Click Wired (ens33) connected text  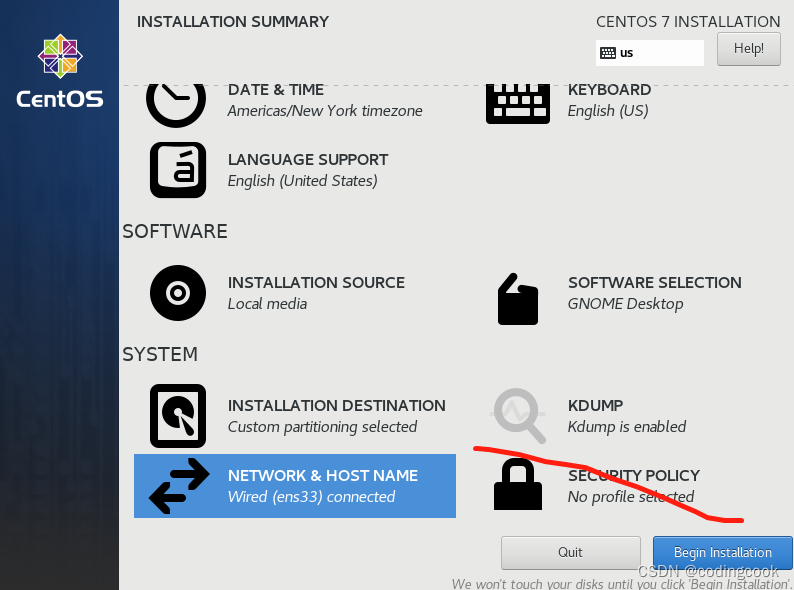(311, 497)
